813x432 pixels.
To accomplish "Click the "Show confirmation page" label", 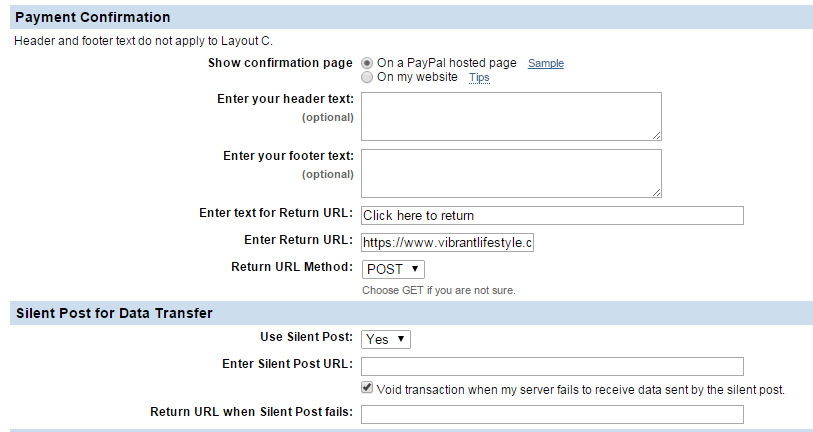I will click(x=280, y=63).
